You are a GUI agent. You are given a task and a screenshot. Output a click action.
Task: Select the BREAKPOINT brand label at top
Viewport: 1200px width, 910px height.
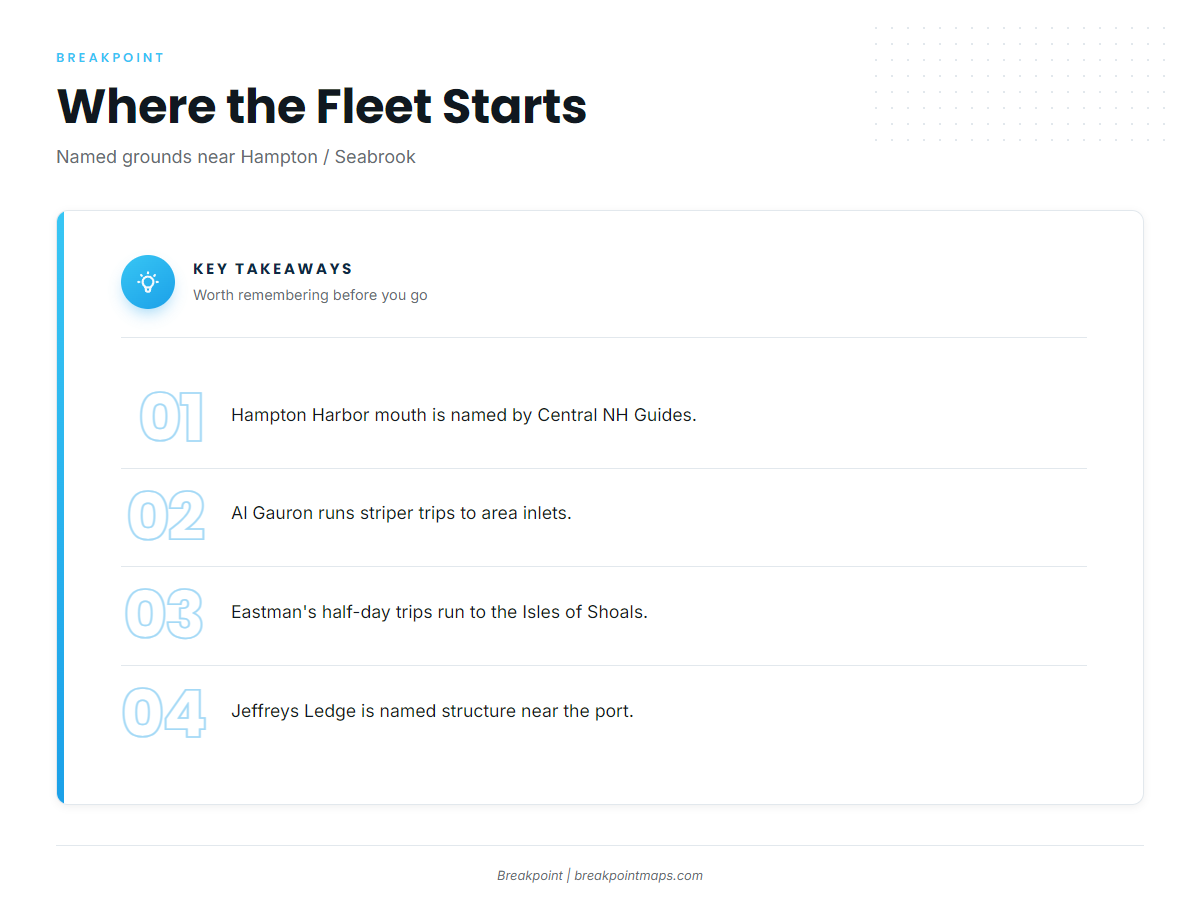coord(110,58)
